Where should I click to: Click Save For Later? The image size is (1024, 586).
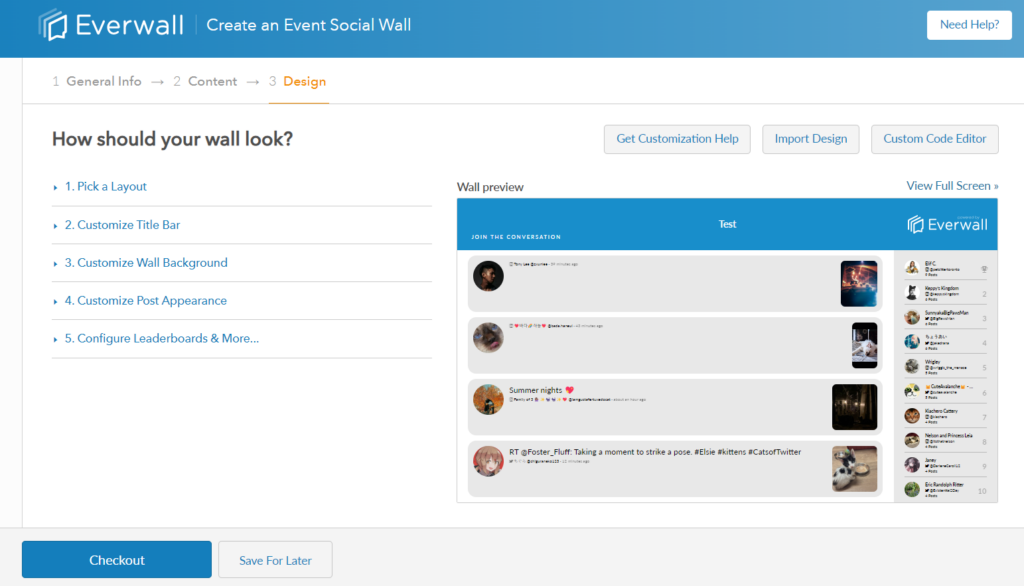click(275, 559)
